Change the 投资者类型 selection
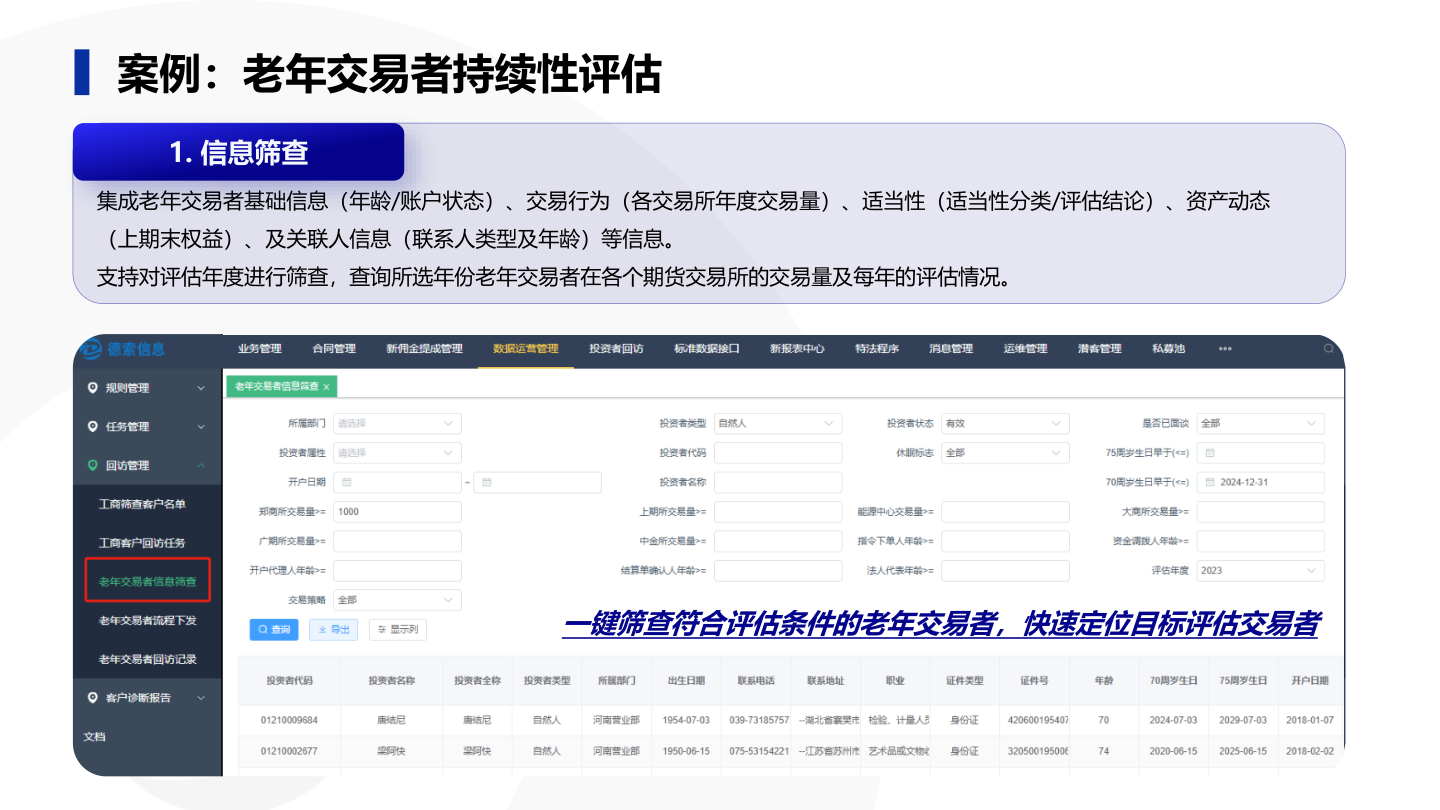 (x=778, y=424)
